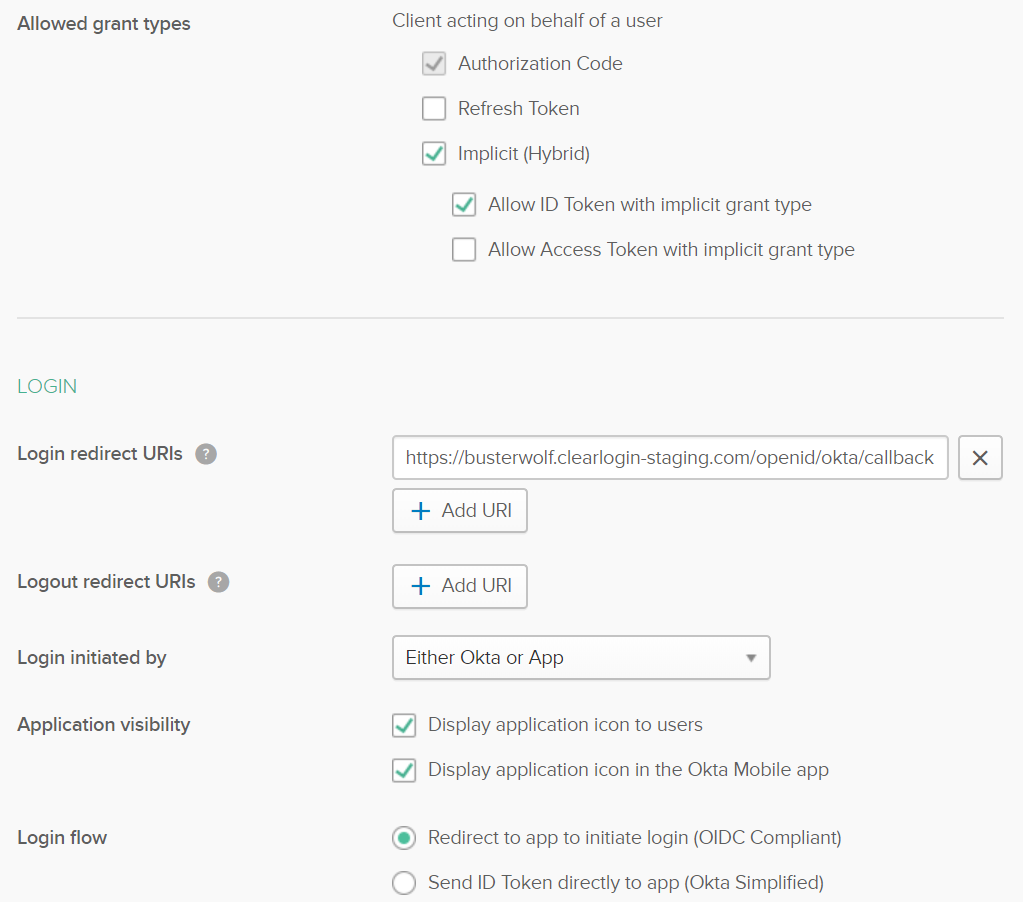Viewport: 1023px width, 902px height.
Task: Enable the Refresh Token checkbox
Action: [x=434, y=109]
